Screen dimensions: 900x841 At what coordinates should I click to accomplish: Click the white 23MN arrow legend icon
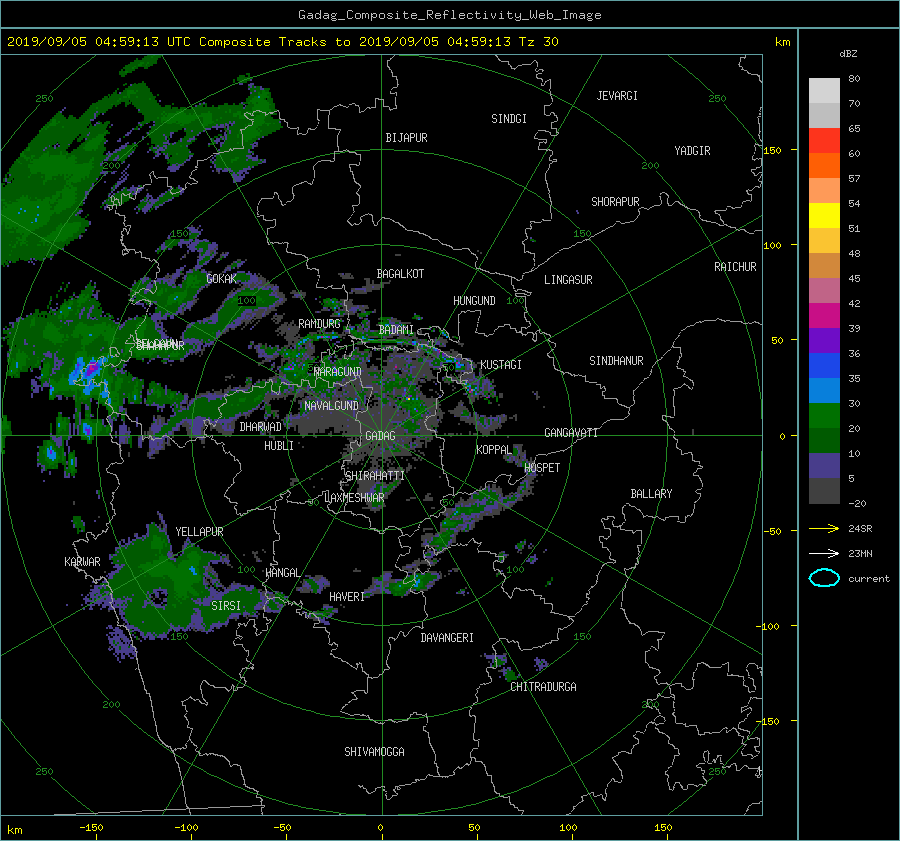[x=824, y=553]
